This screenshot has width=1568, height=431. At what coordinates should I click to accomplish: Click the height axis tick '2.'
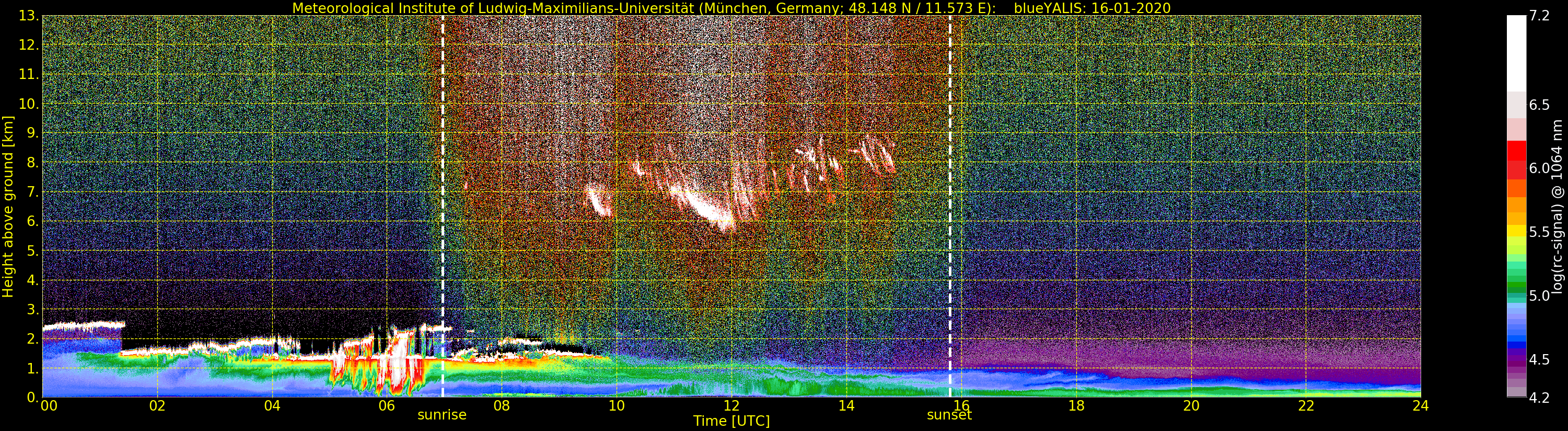click(x=33, y=338)
